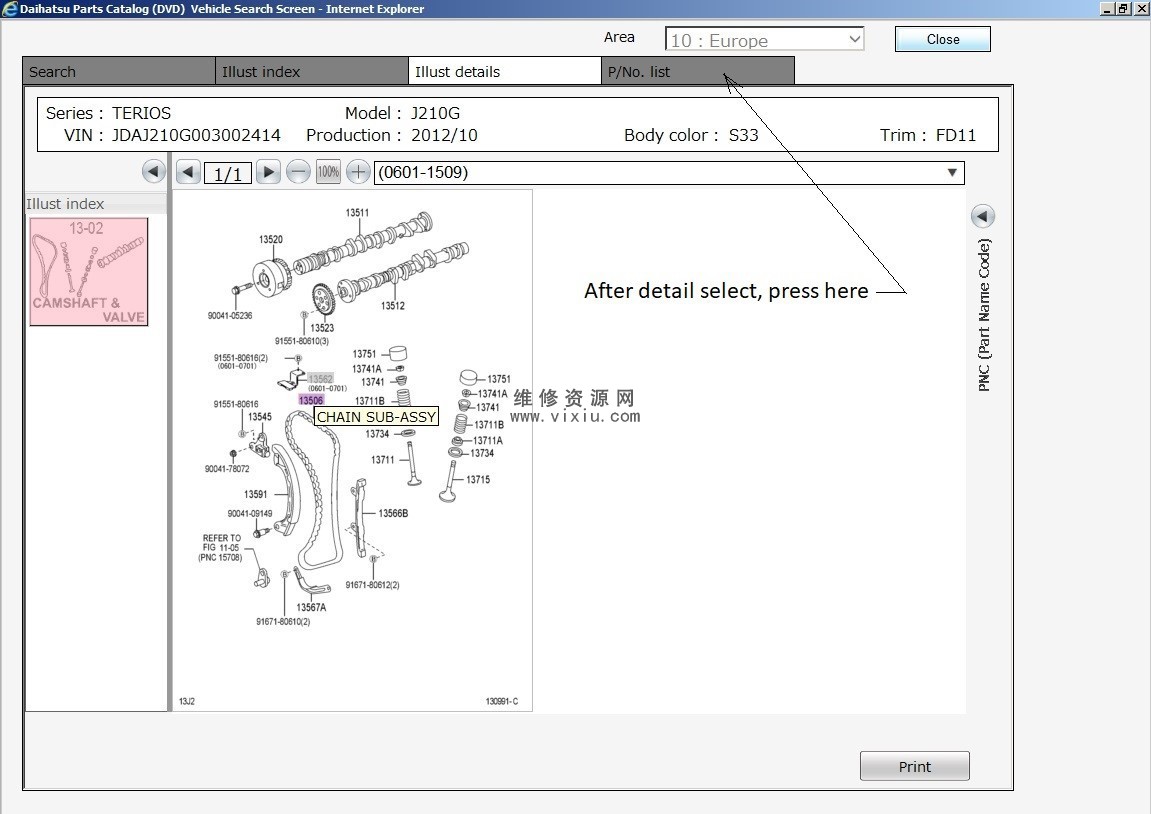Select part number 13591 in diagram

(256, 494)
